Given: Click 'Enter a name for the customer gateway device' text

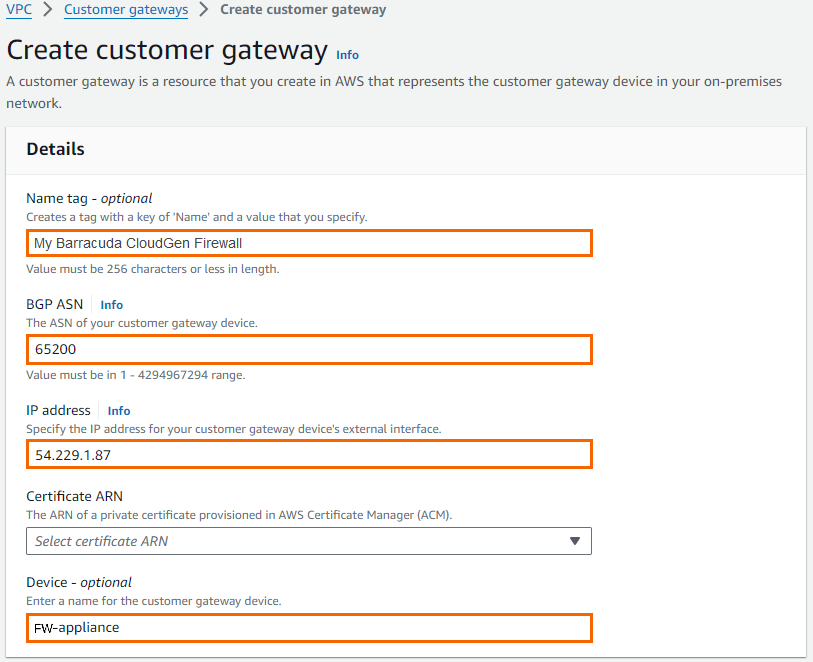Looking at the screenshot, I should 154,601.
